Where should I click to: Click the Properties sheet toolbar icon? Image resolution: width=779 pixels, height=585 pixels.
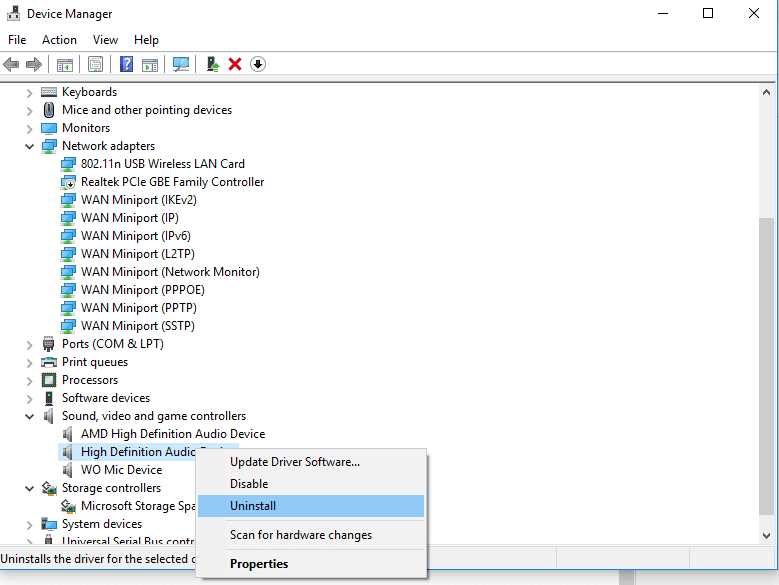(95, 64)
